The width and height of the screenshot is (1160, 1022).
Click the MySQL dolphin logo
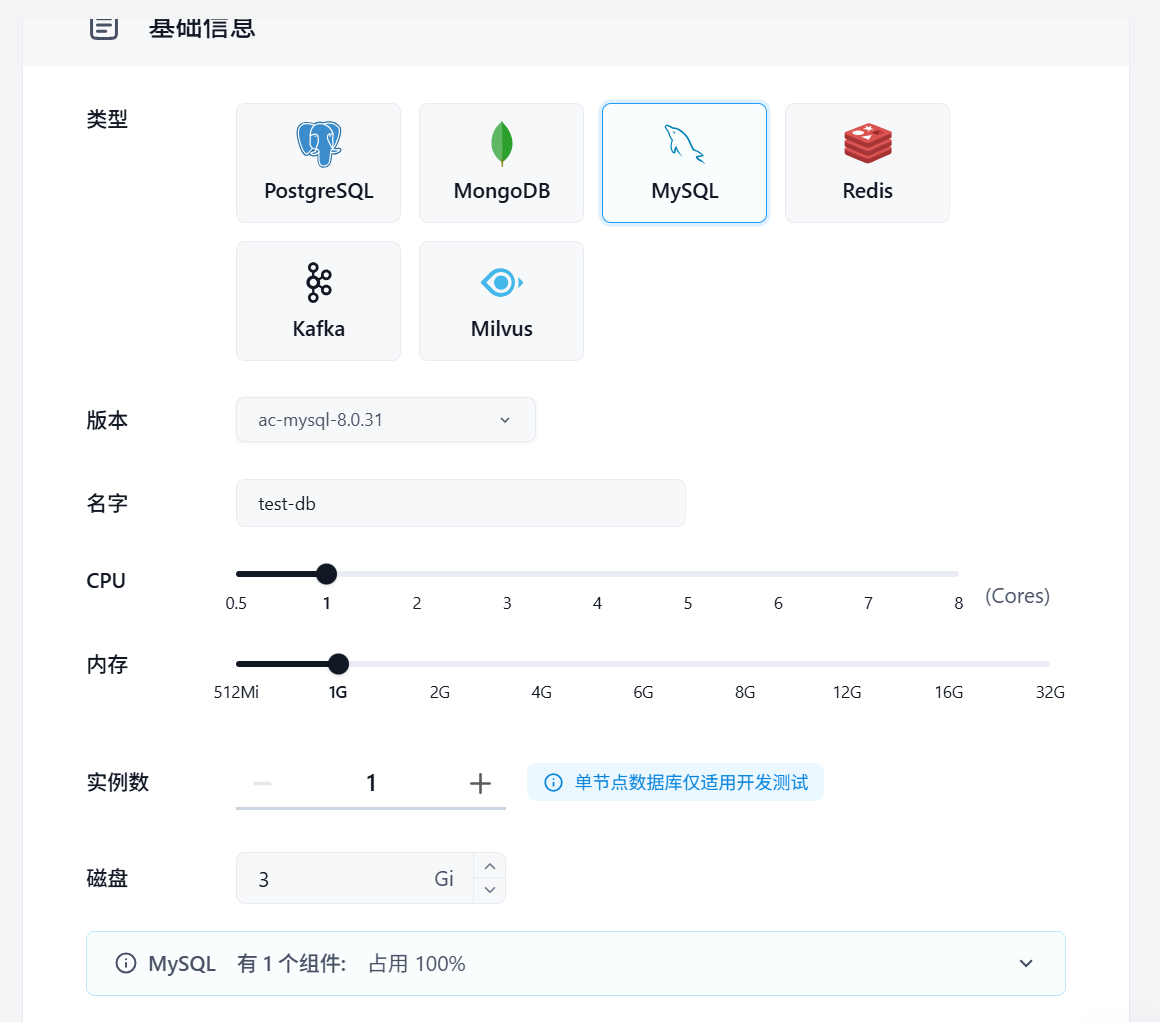tap(684, 144)
